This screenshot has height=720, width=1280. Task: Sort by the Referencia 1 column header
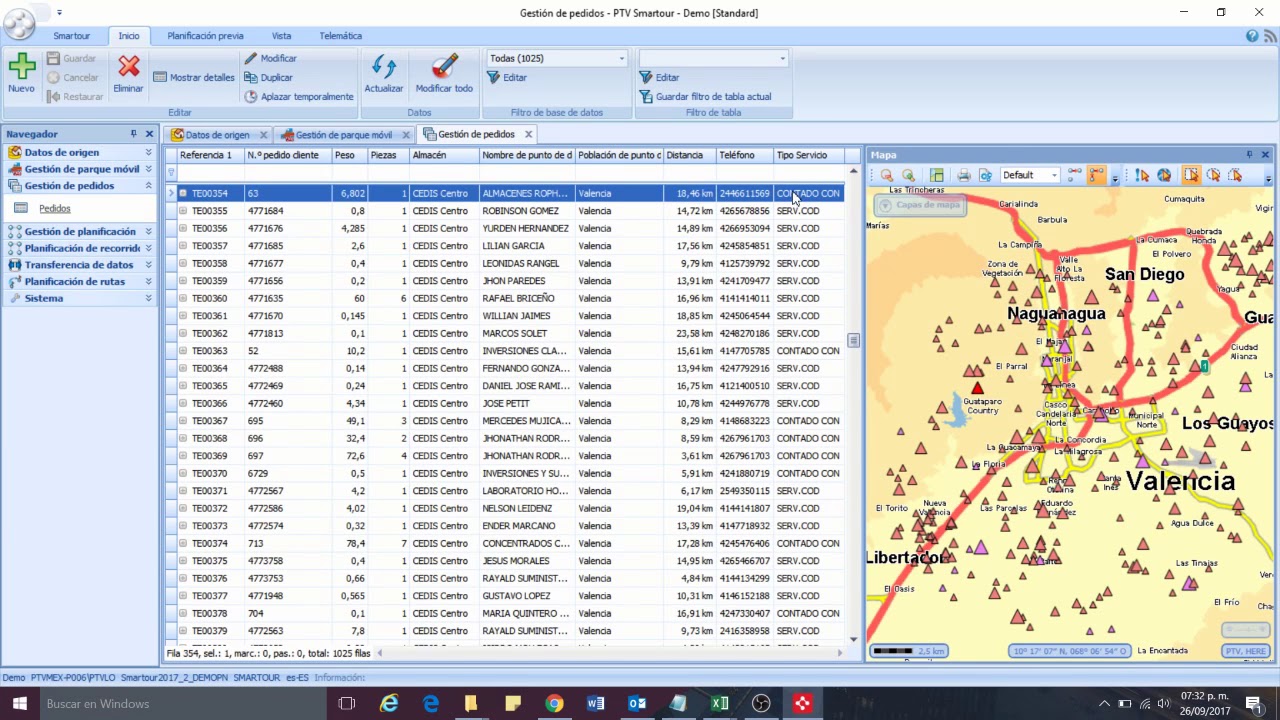[x=210, y=155]
